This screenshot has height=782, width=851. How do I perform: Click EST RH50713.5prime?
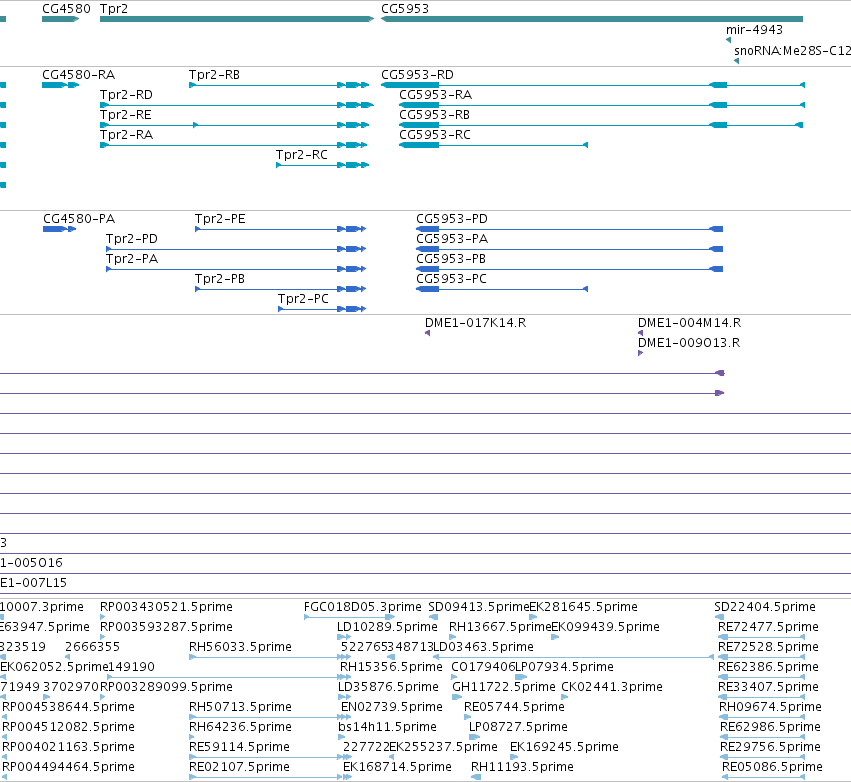[240, 708]
